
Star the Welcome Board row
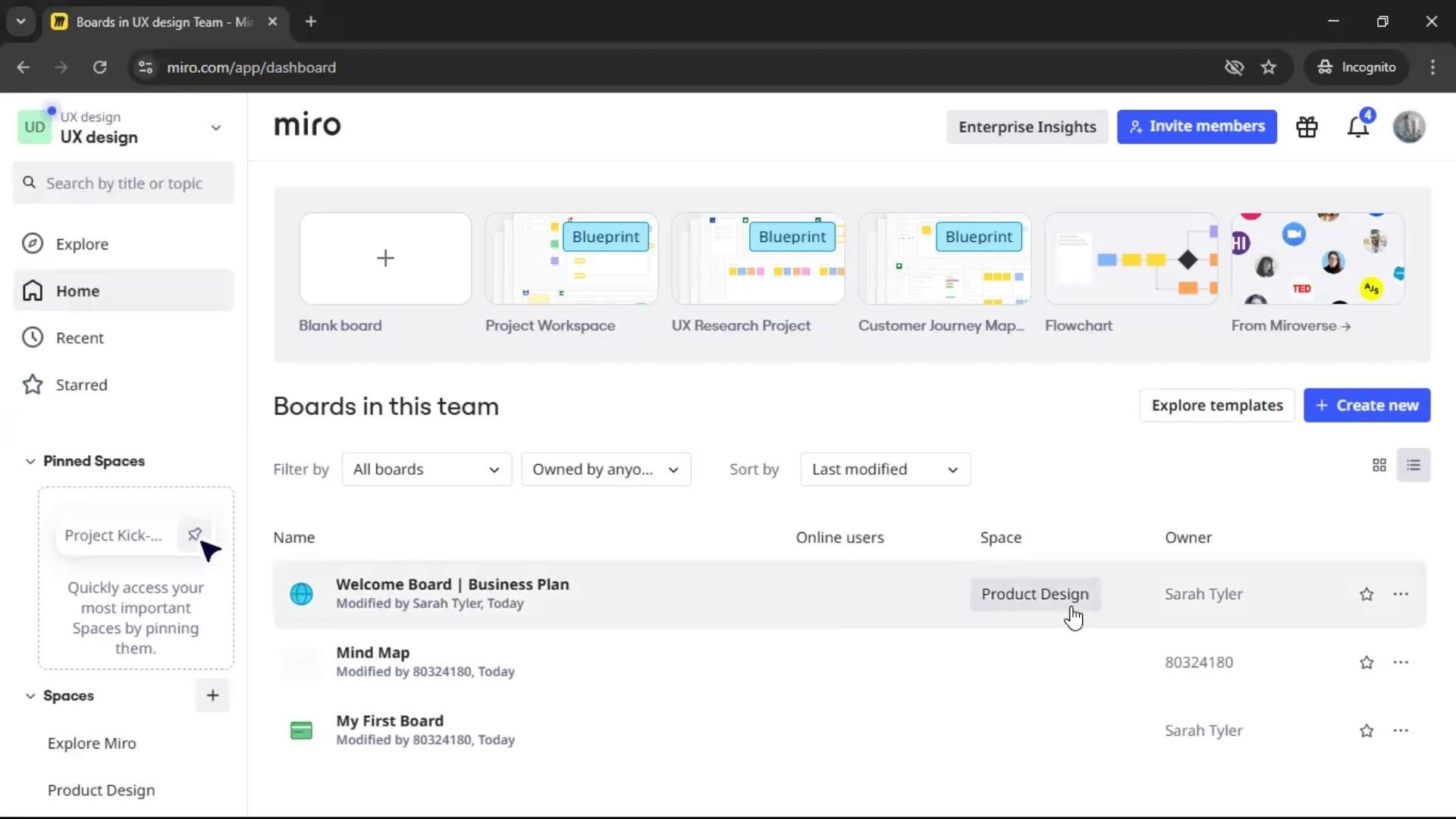[1367, 595]
